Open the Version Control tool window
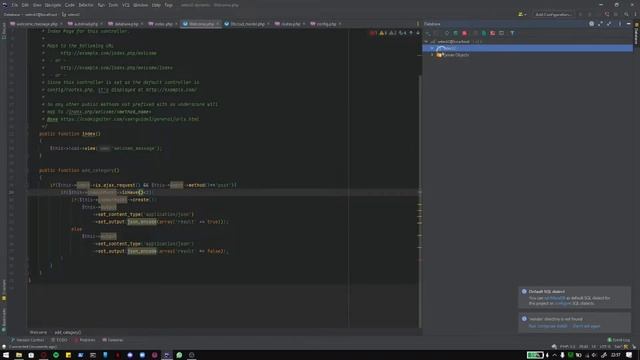Screen dimensions: 640x360 (27, 340)
